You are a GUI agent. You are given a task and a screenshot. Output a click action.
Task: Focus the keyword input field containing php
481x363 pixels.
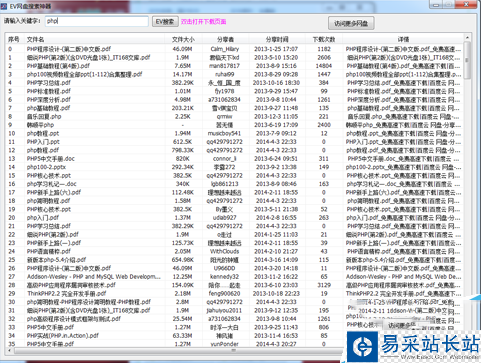point(96,21)
